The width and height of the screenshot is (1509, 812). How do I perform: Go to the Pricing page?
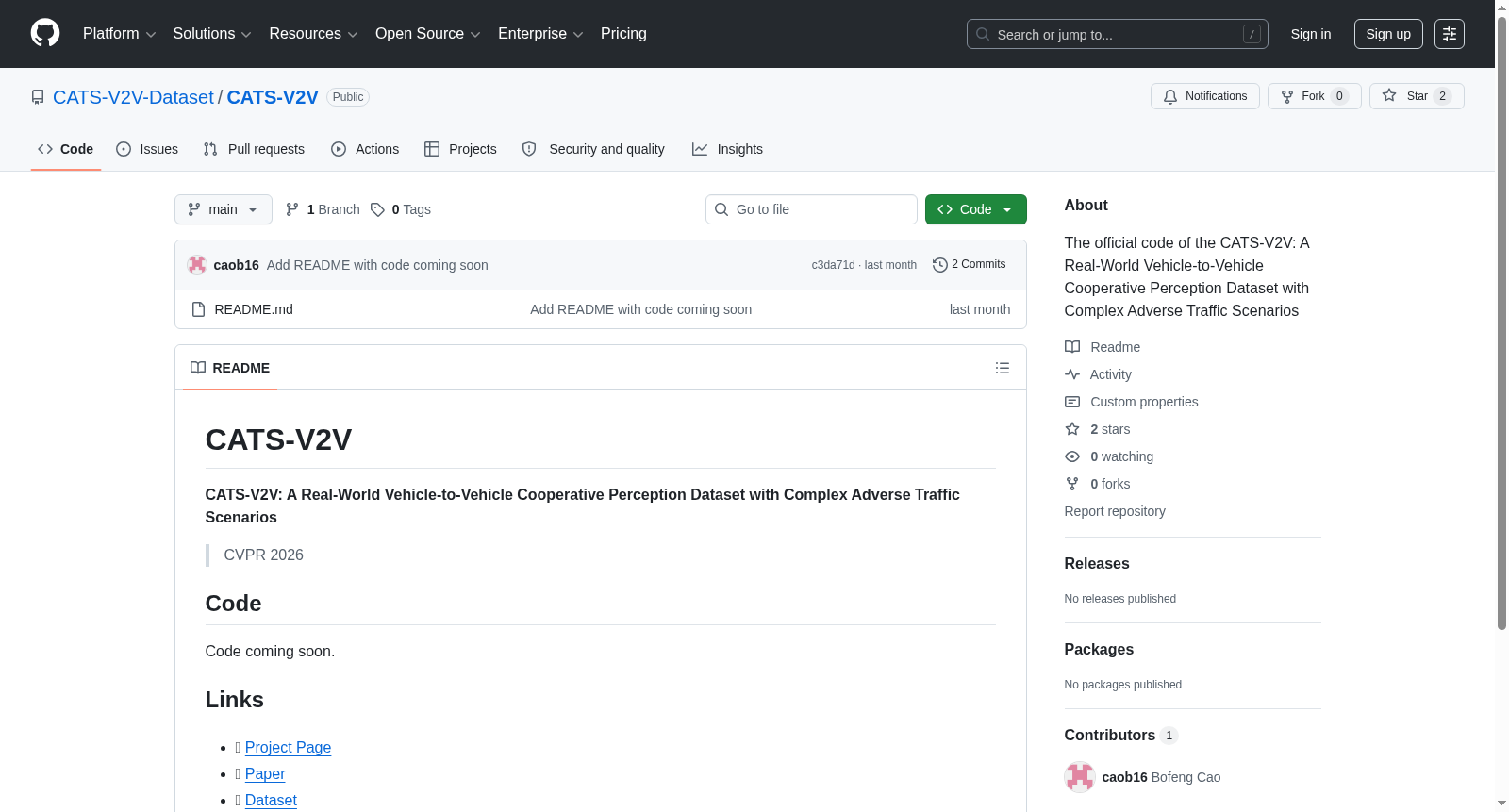point(623,34)
